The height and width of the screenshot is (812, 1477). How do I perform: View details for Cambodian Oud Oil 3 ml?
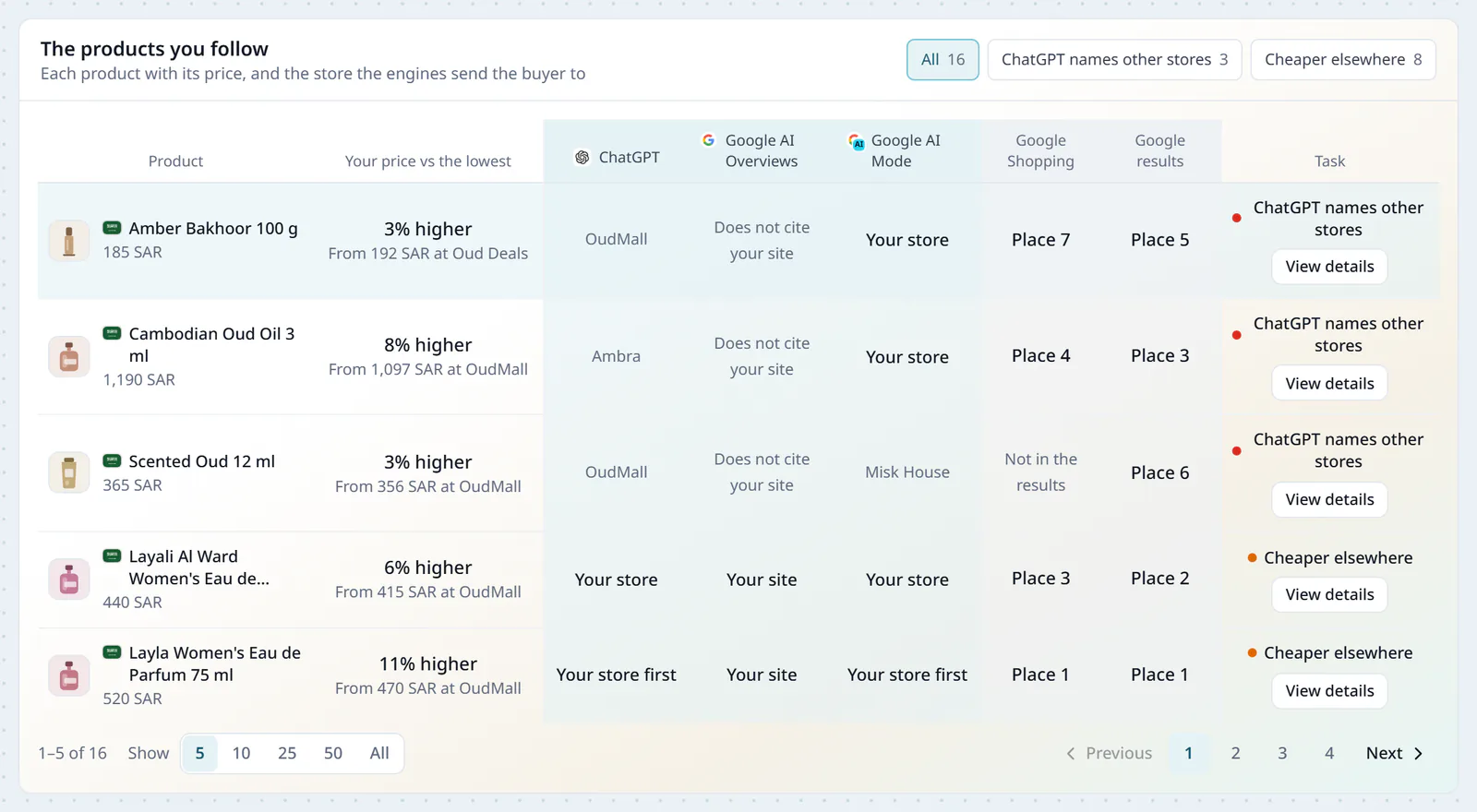click(x=1329, y=384)
